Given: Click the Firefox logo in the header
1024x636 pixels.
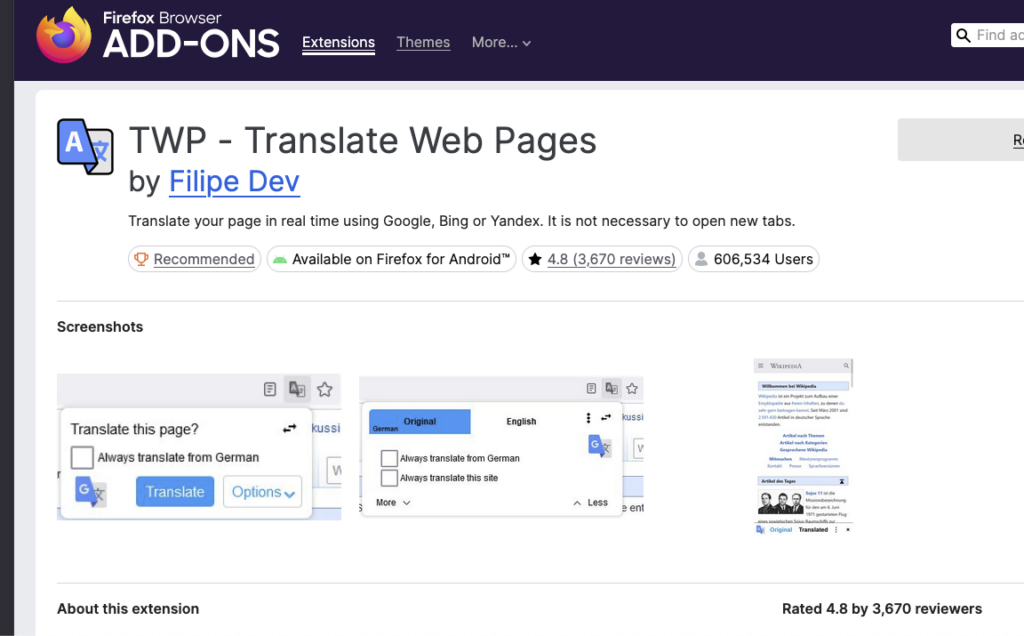Looking at the screenshot, I should (x=64, y=36).
